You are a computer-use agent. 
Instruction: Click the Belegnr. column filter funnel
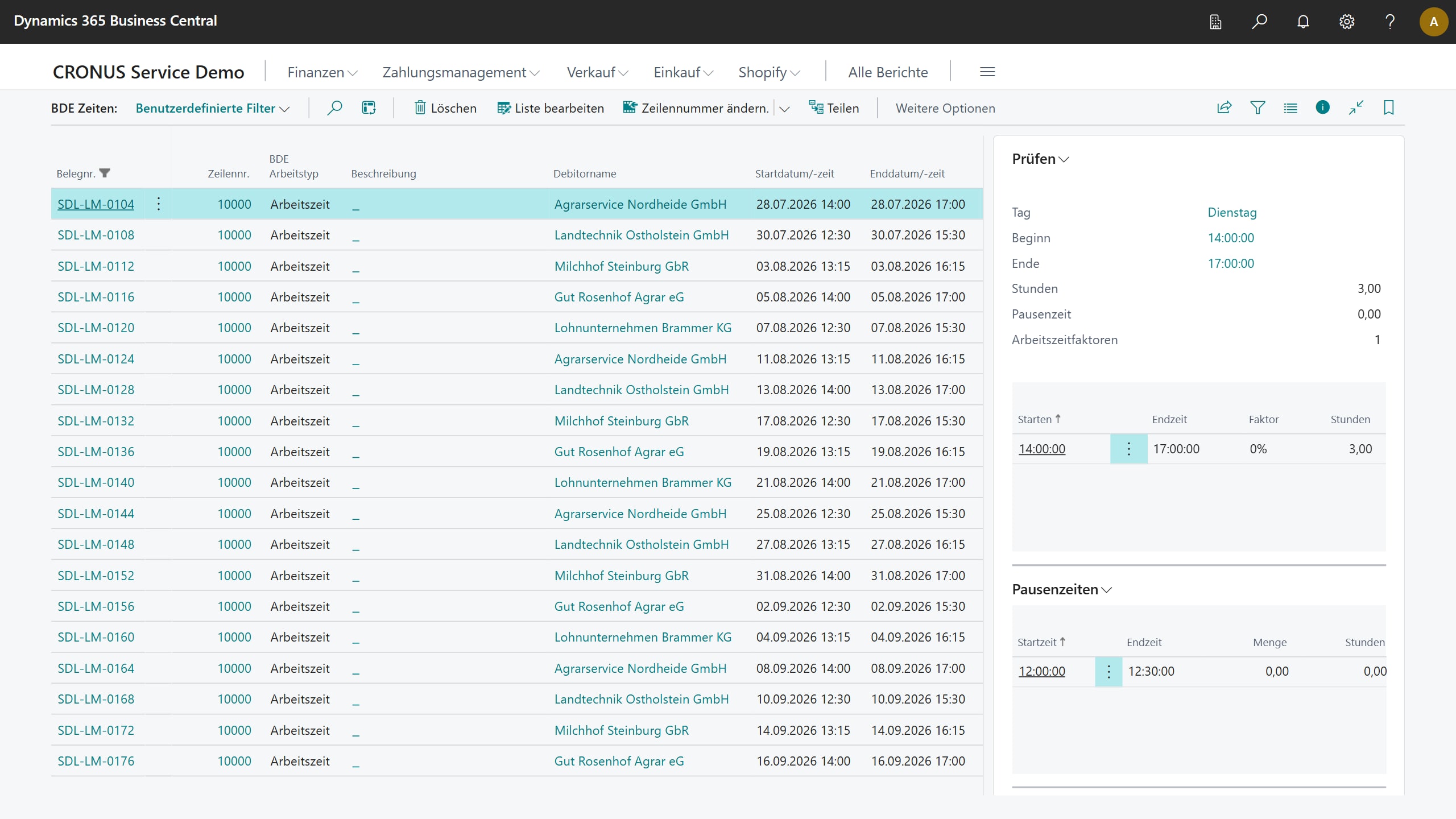click(x=105, y=173)
